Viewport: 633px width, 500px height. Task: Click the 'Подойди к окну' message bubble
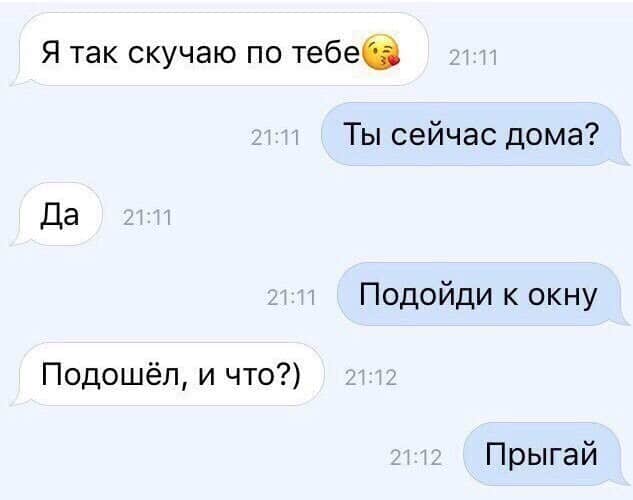tap(483, 294)
